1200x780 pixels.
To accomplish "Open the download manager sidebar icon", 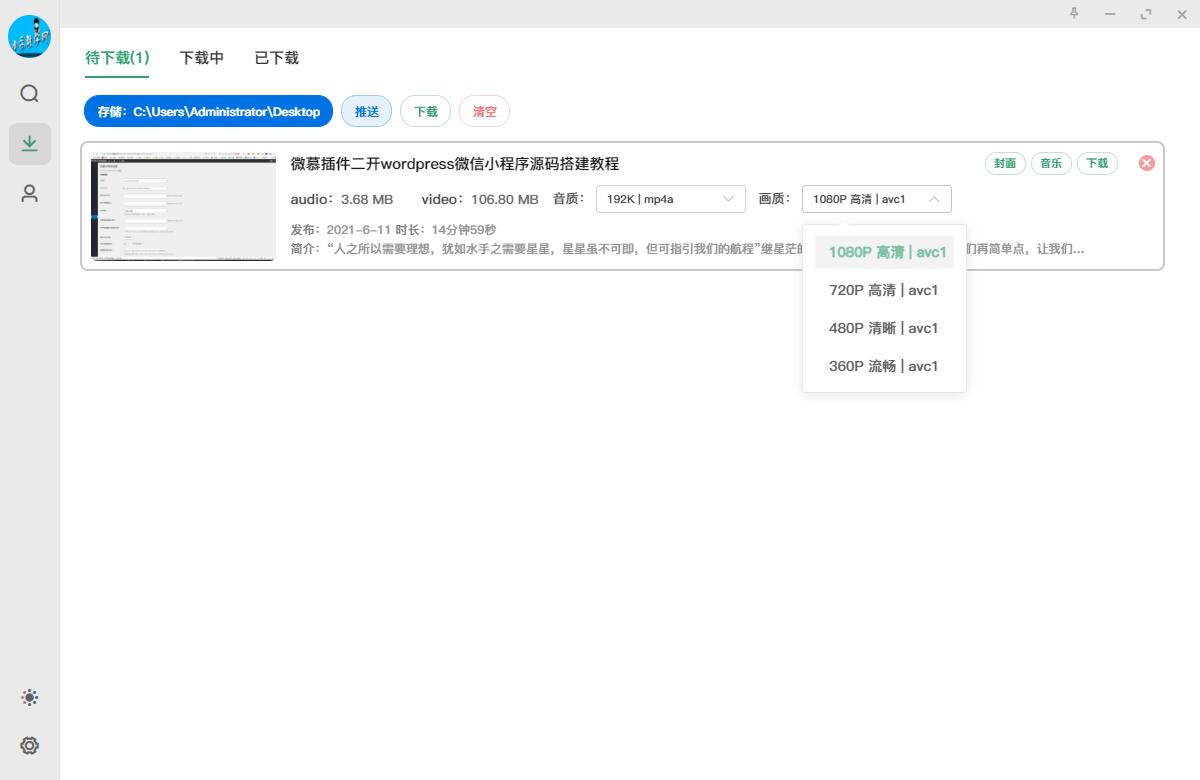I will [x=30, y=144].
